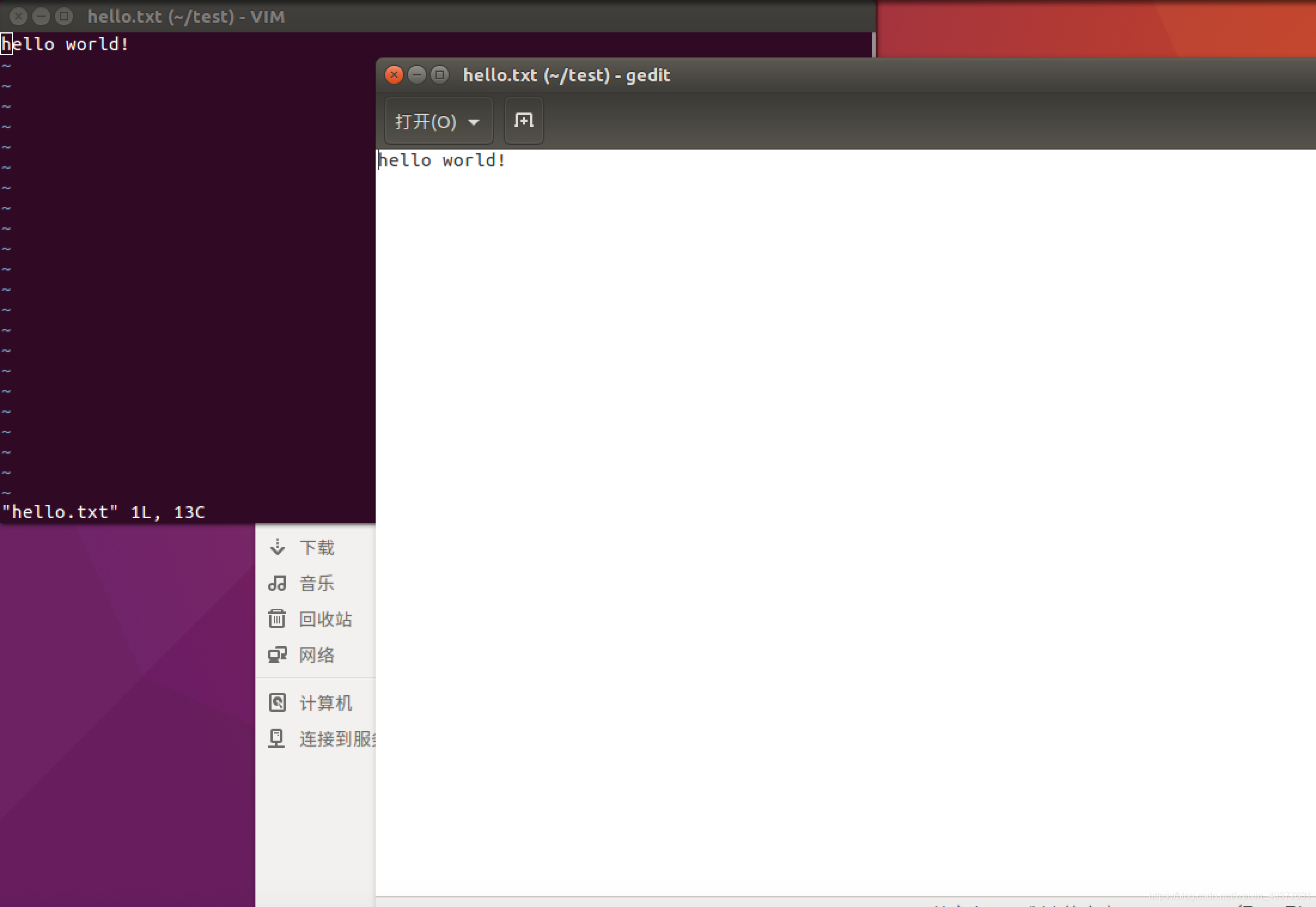Maximize the VIM terminal window
Image resolution: width=1316 pixels, height=907 pixels.
[64, 16]
